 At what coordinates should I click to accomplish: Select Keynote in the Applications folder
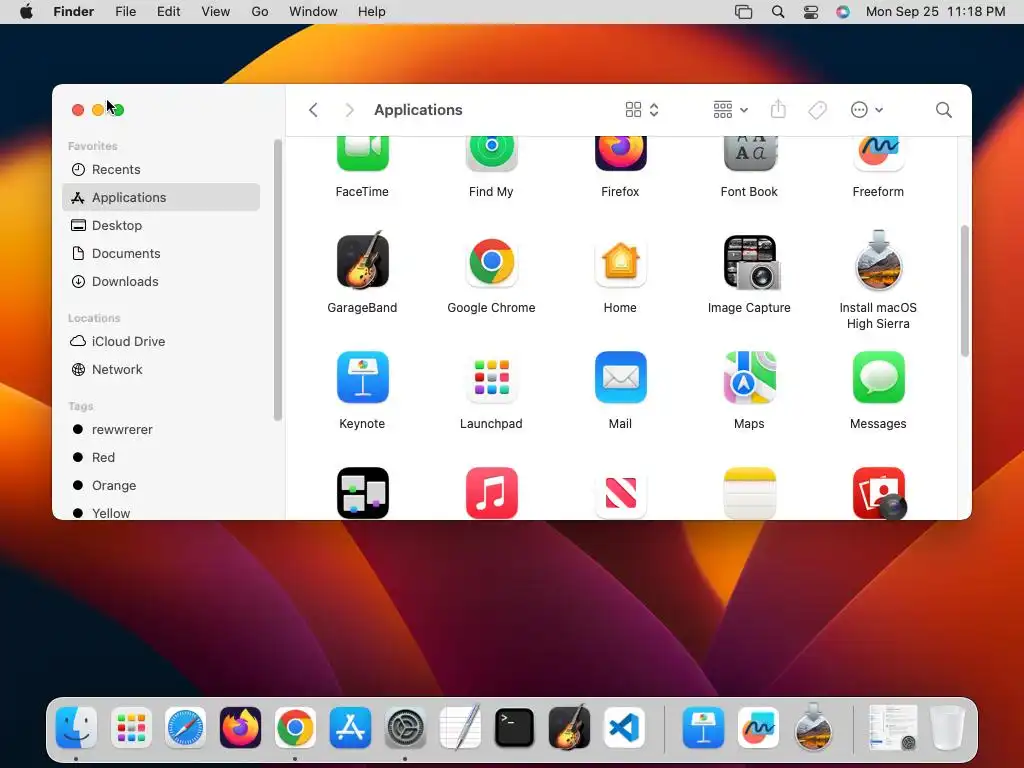(362, 377)
